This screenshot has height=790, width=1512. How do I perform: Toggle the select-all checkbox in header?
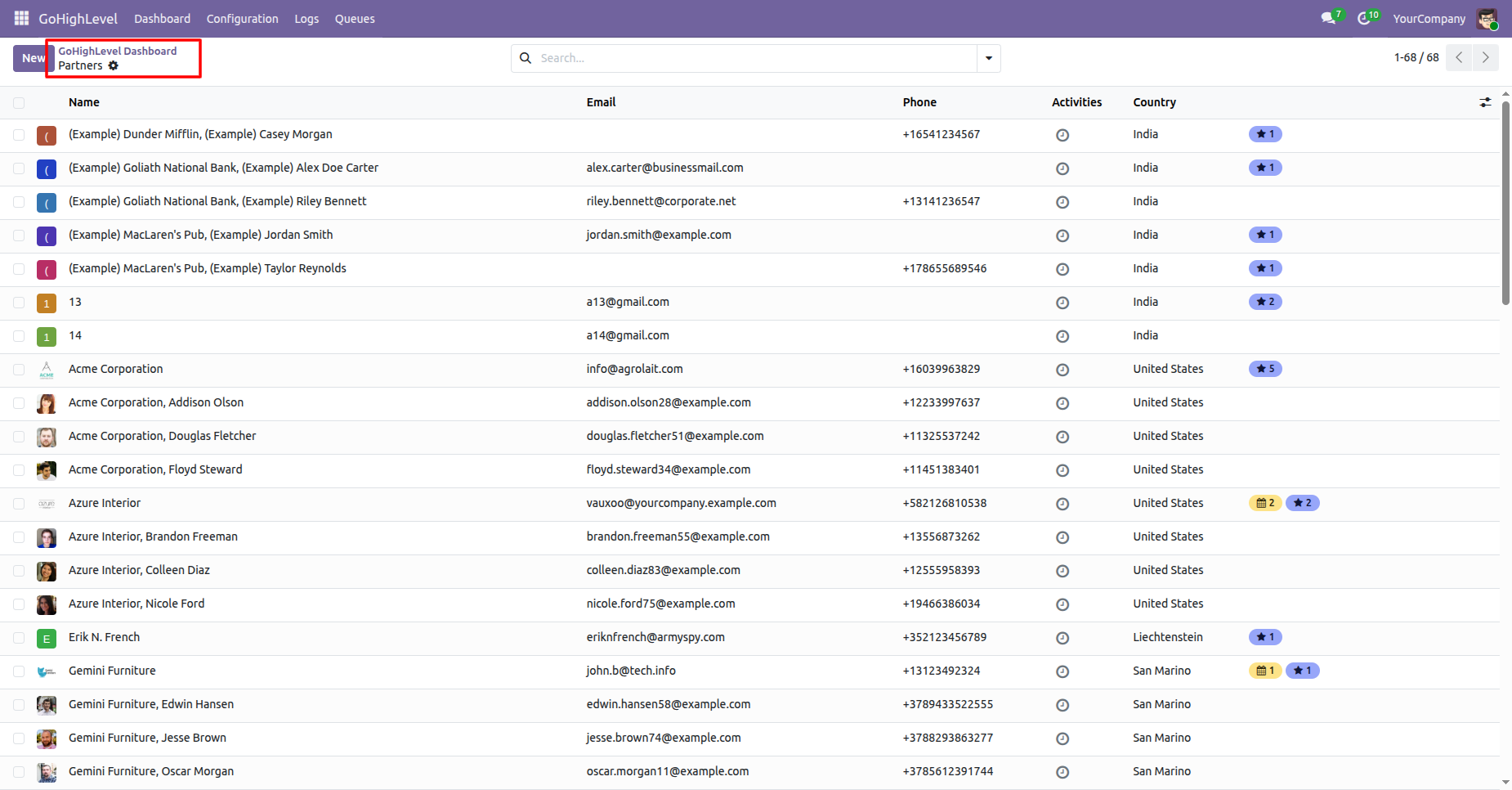click(19, 103)
